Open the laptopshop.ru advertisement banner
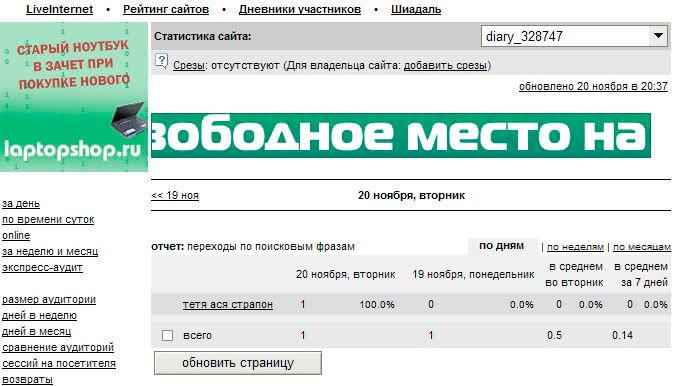 (x=74, y=97)
